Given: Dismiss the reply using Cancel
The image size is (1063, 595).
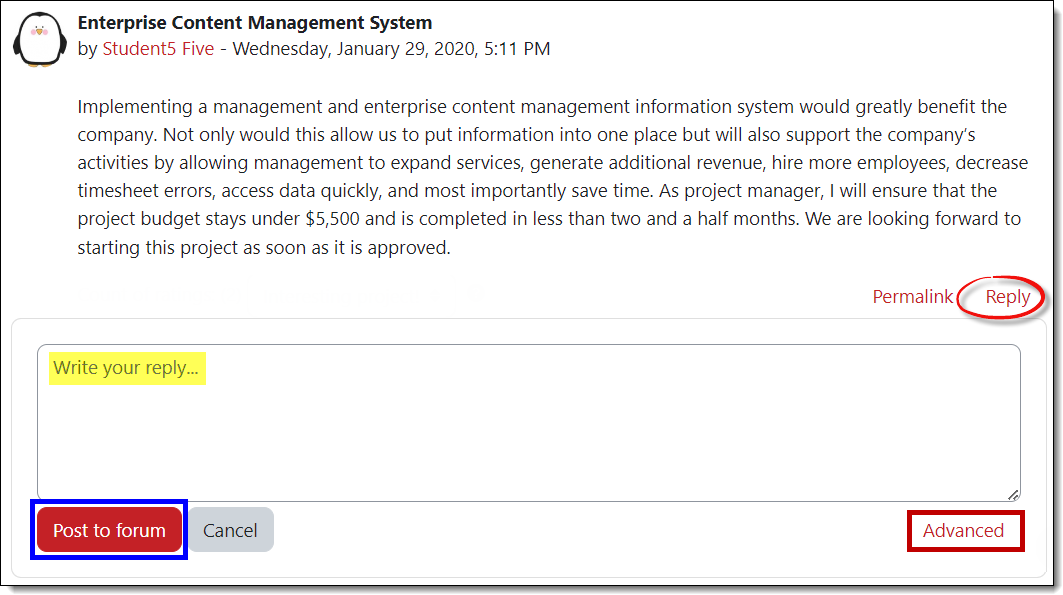Looking at the screenshot, I should pos(231,530).
